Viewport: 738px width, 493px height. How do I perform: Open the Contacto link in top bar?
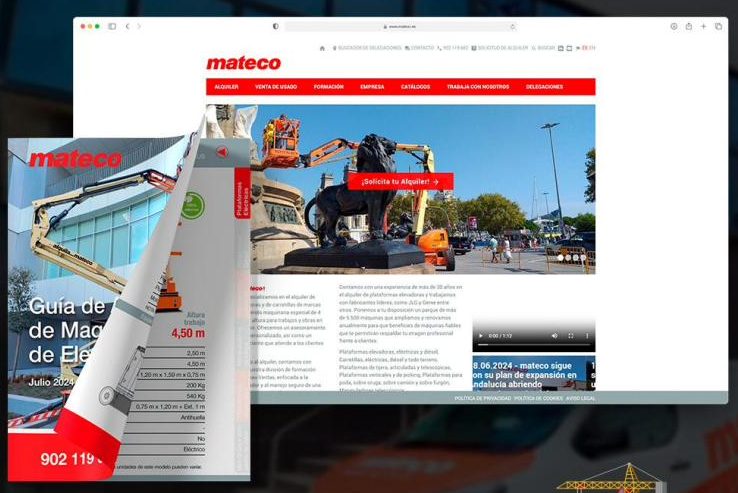pos(419,48)
